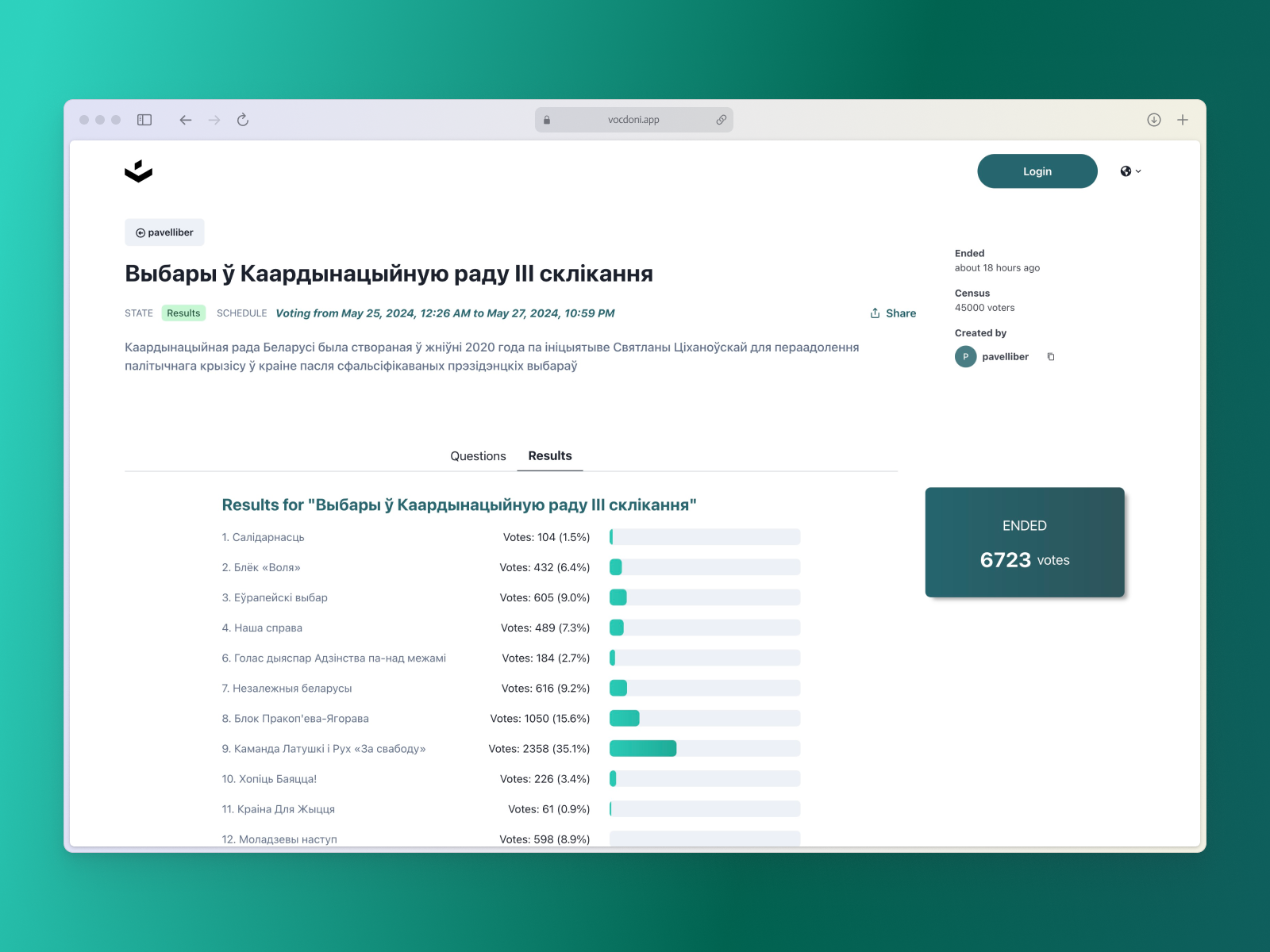Click the Блок Пракоп'ева-Ягорава progress bar

pyautogui.click(x=704, y=718)
